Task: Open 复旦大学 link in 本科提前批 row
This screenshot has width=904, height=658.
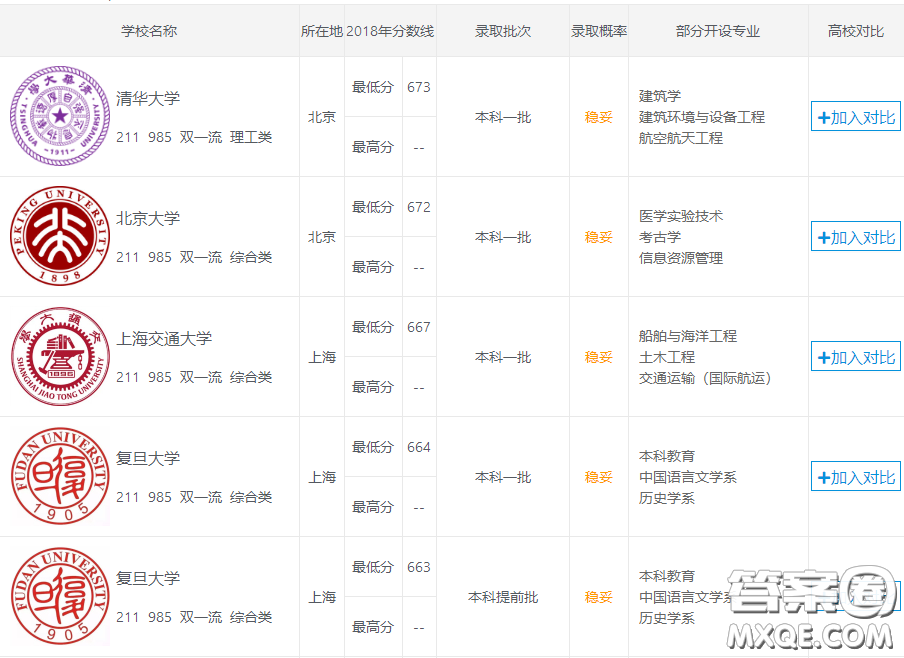Action: [148, 578]
